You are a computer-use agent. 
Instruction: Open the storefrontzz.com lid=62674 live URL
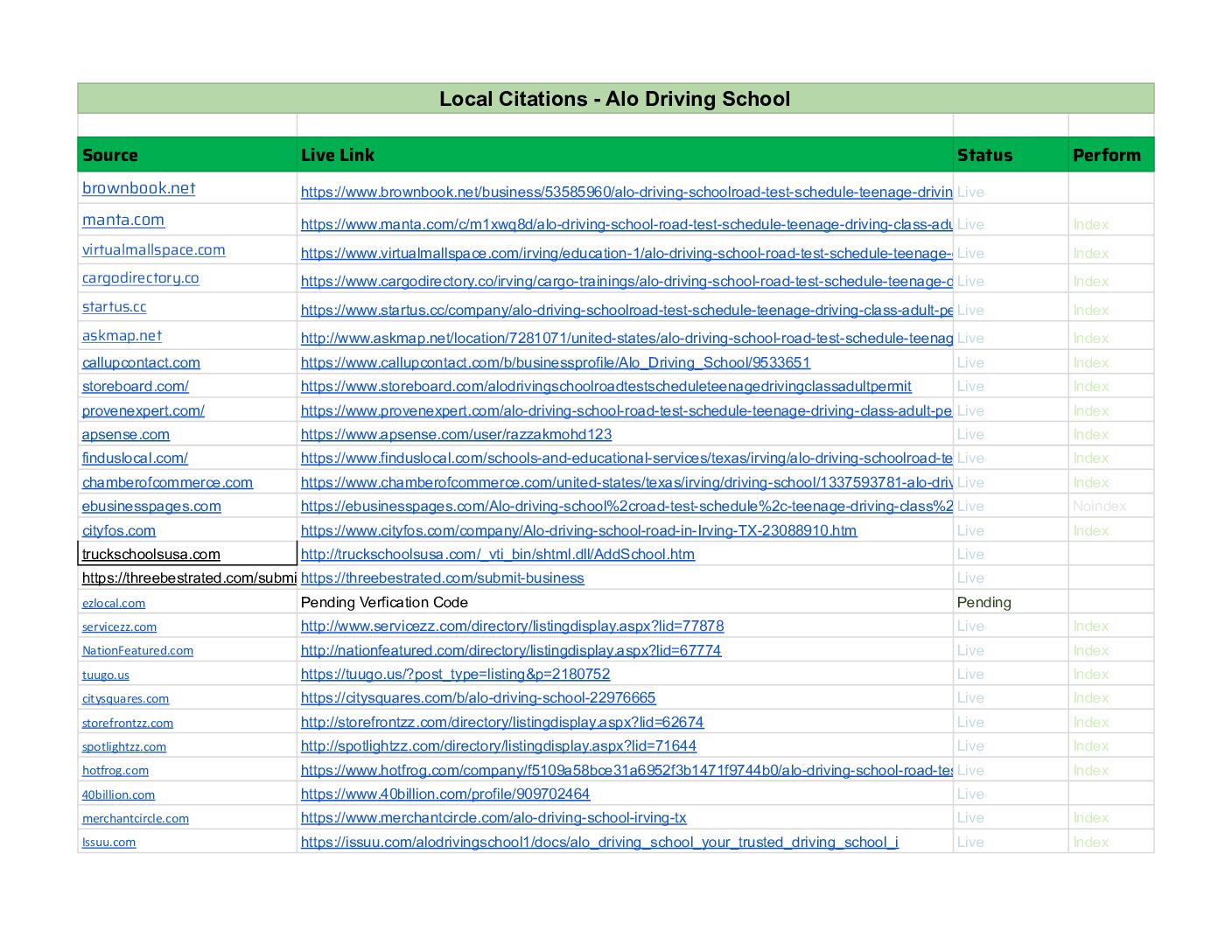tap(502, 722)
